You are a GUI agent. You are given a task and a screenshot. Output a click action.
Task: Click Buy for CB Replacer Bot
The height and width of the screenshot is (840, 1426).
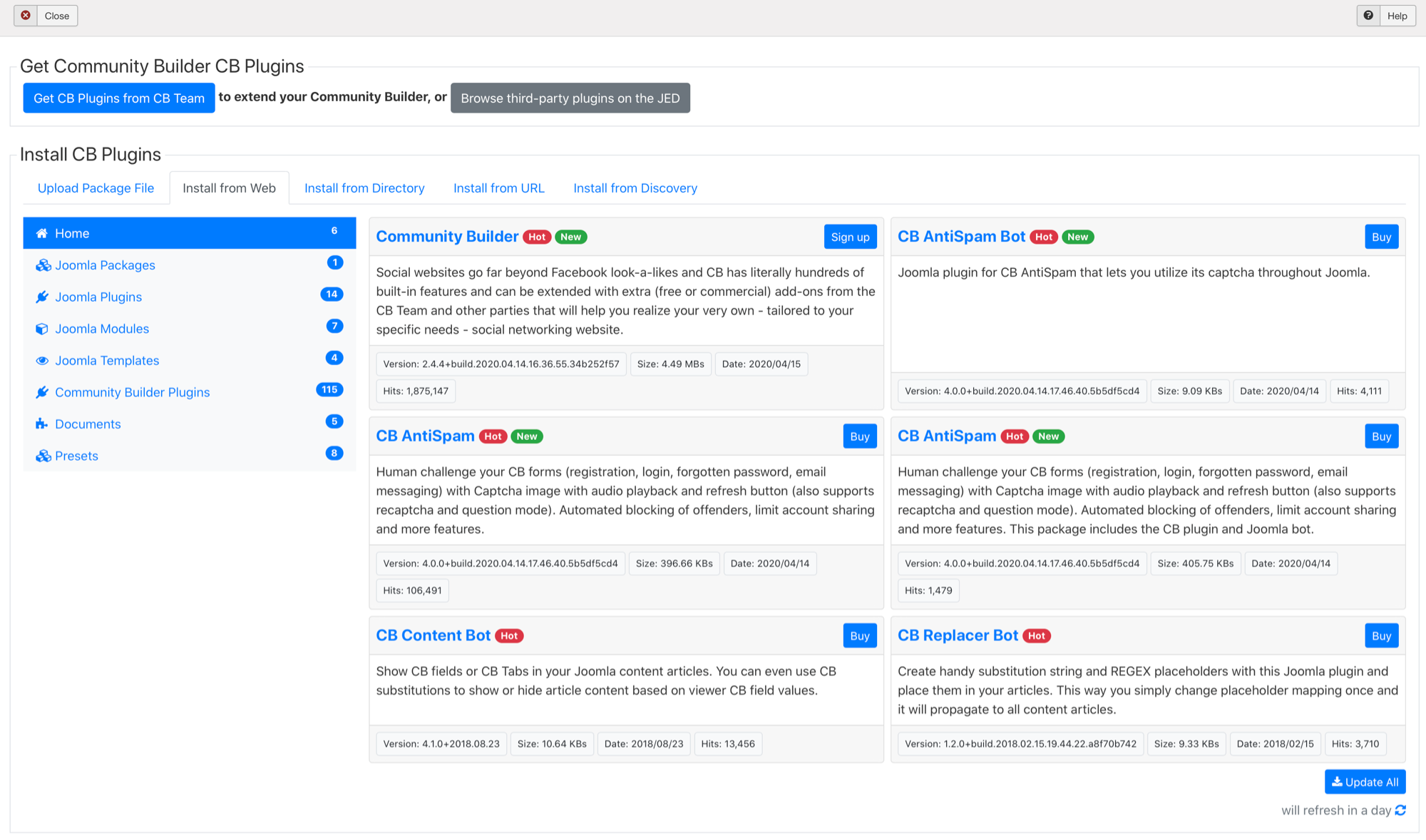point(1381,636)
